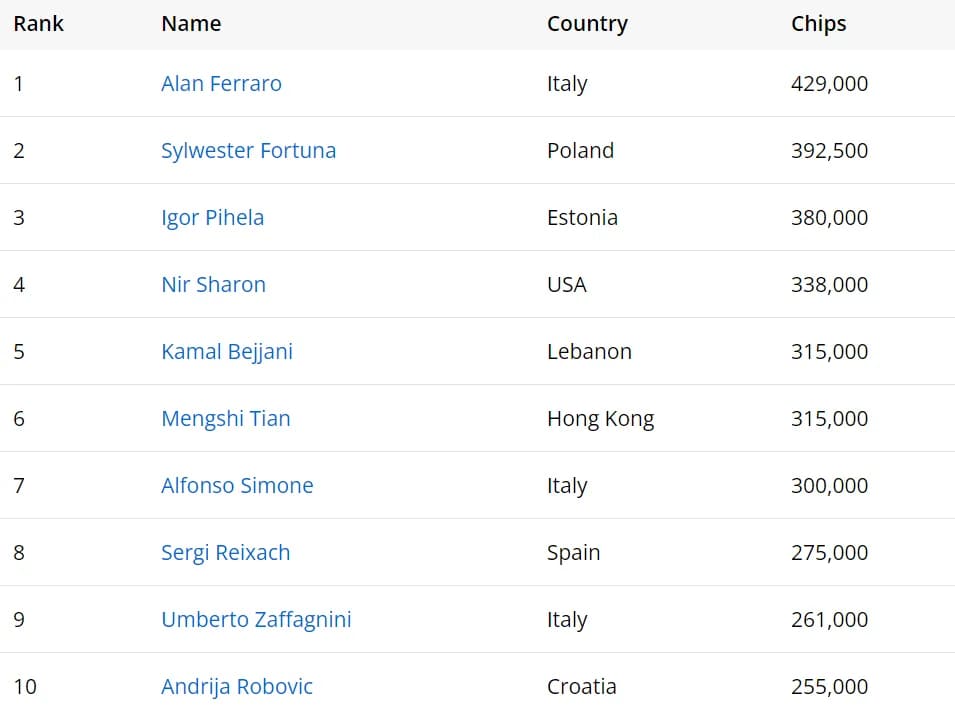Visit the Sergi Reixach link
The width and height of the screenshot is (955, 717).
click(225, 553)
